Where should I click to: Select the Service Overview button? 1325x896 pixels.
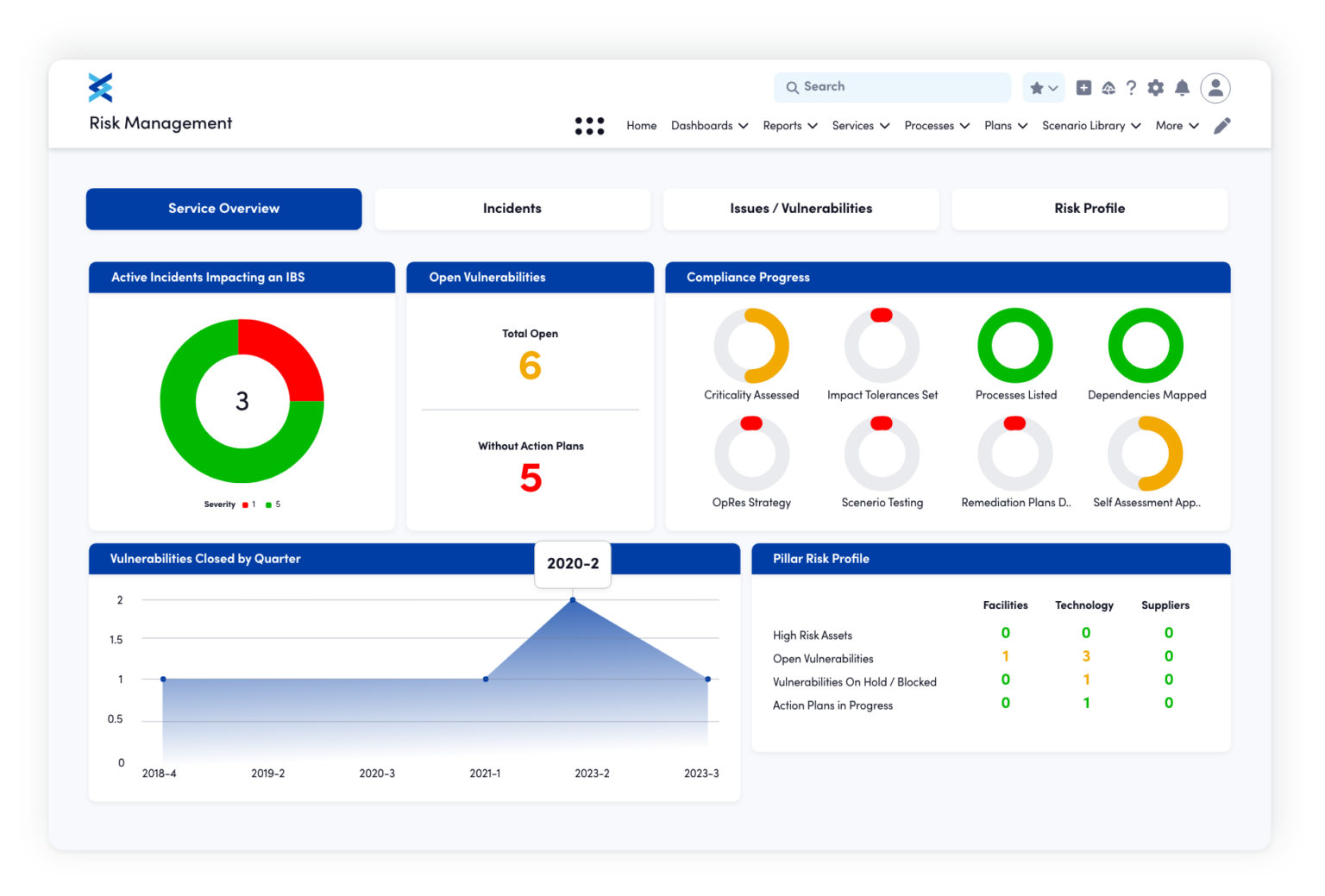click(x=223, y=209)
